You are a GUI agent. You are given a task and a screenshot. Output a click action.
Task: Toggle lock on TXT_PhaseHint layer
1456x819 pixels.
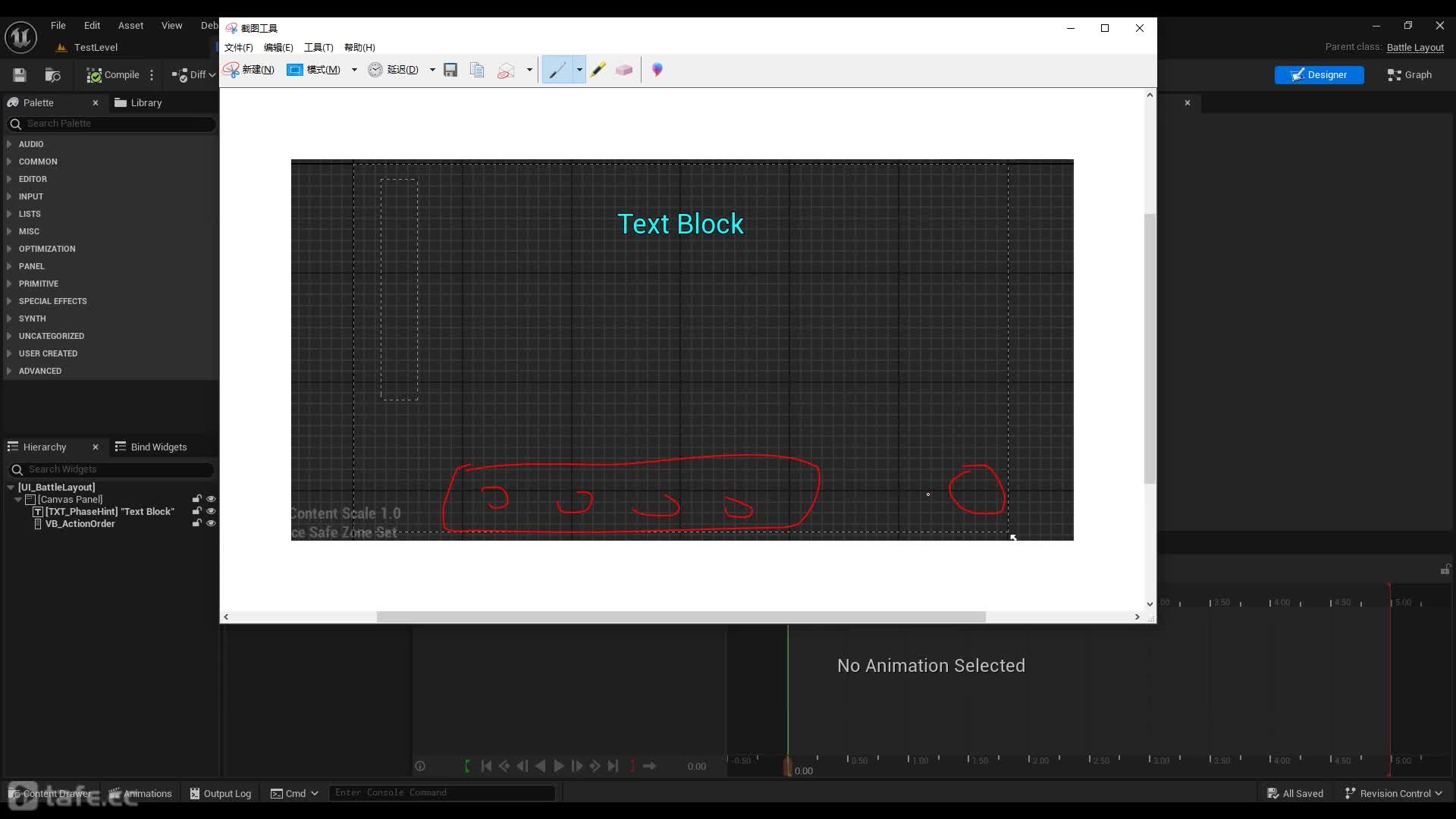[196, 511]
